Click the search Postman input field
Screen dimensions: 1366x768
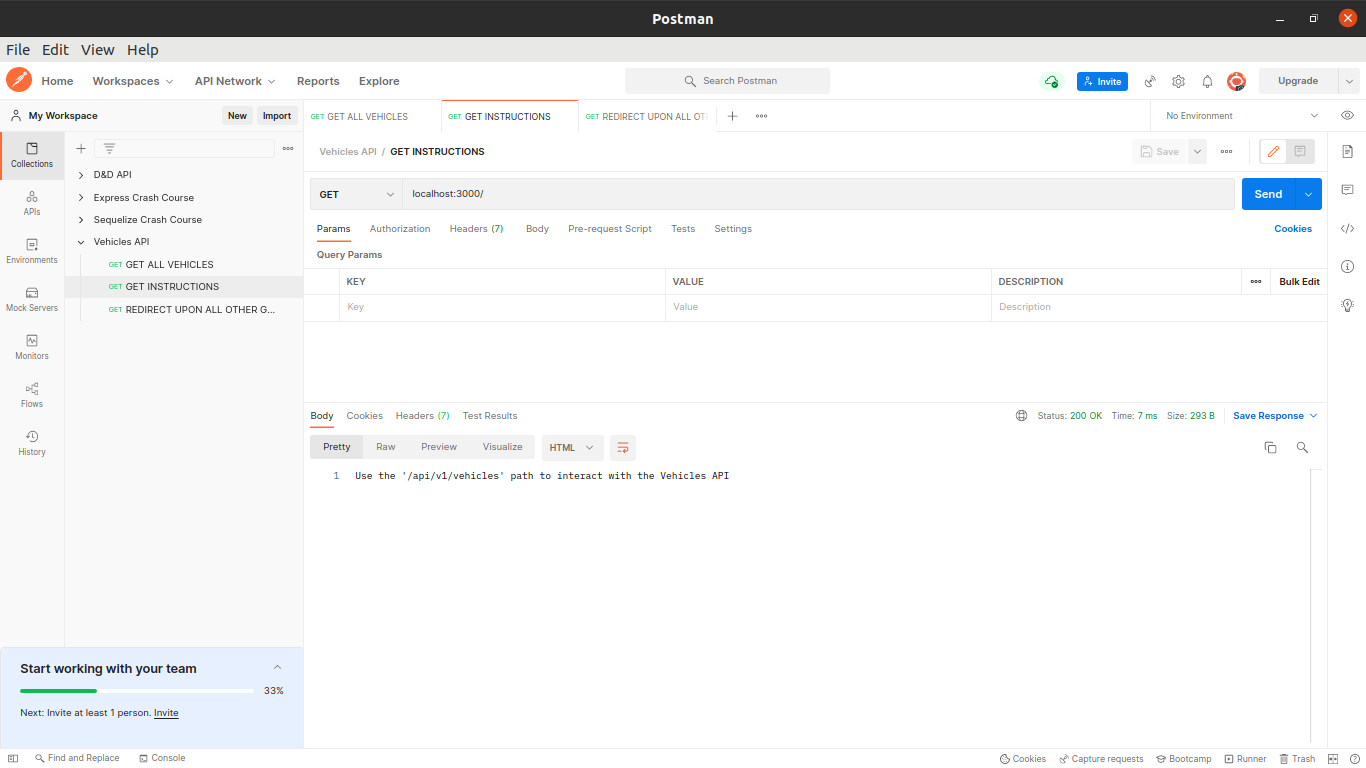click(727, 81)
